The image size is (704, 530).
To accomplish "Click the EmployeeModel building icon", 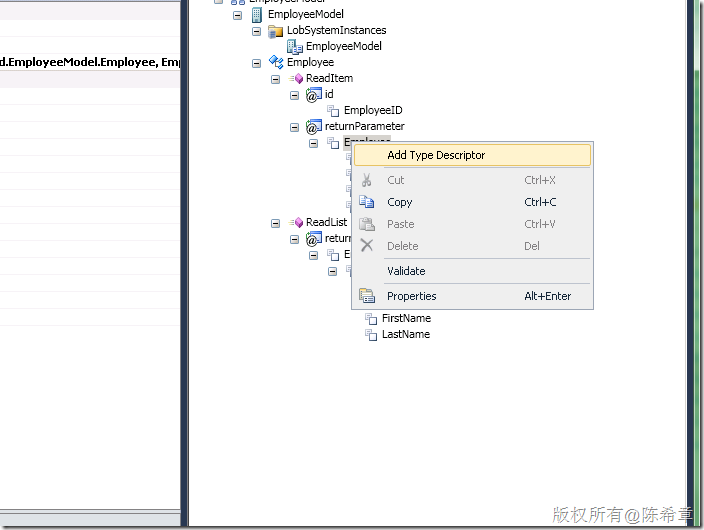I will [x=256, y=15].
